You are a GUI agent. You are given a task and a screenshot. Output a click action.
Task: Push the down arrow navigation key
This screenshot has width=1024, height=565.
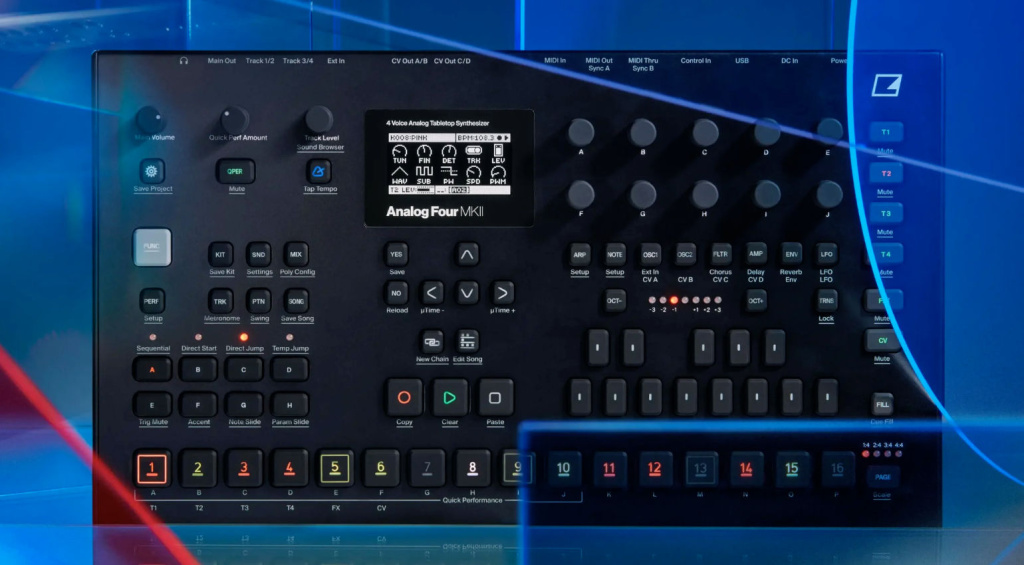[466, 293]
